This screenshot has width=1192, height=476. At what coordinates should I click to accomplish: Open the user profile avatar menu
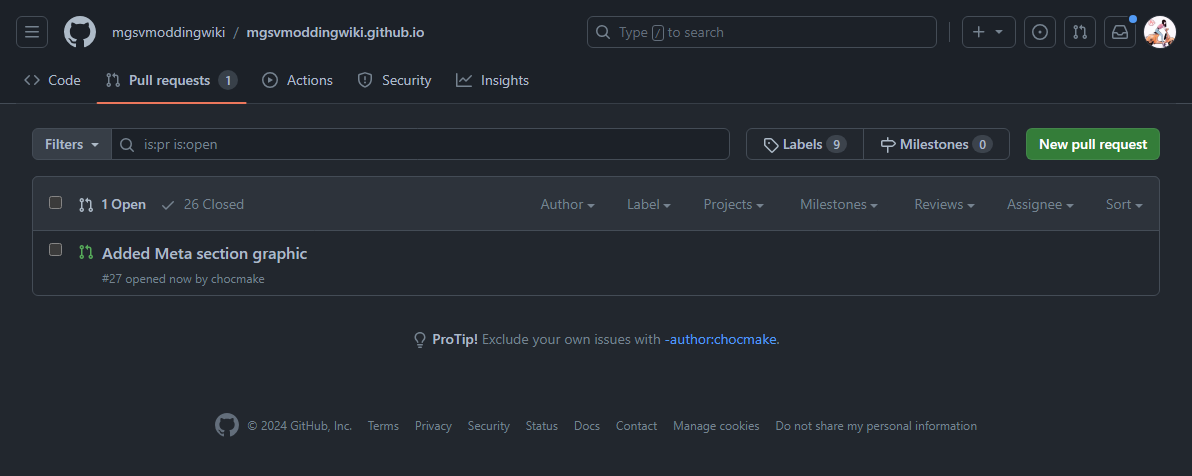point(1160,32)
